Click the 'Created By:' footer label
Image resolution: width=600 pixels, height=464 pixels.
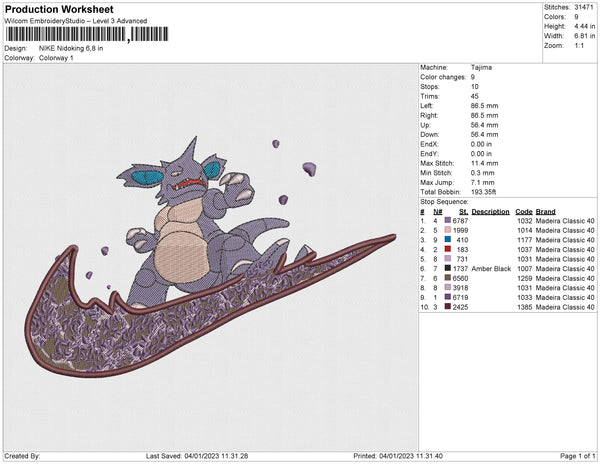22,456
